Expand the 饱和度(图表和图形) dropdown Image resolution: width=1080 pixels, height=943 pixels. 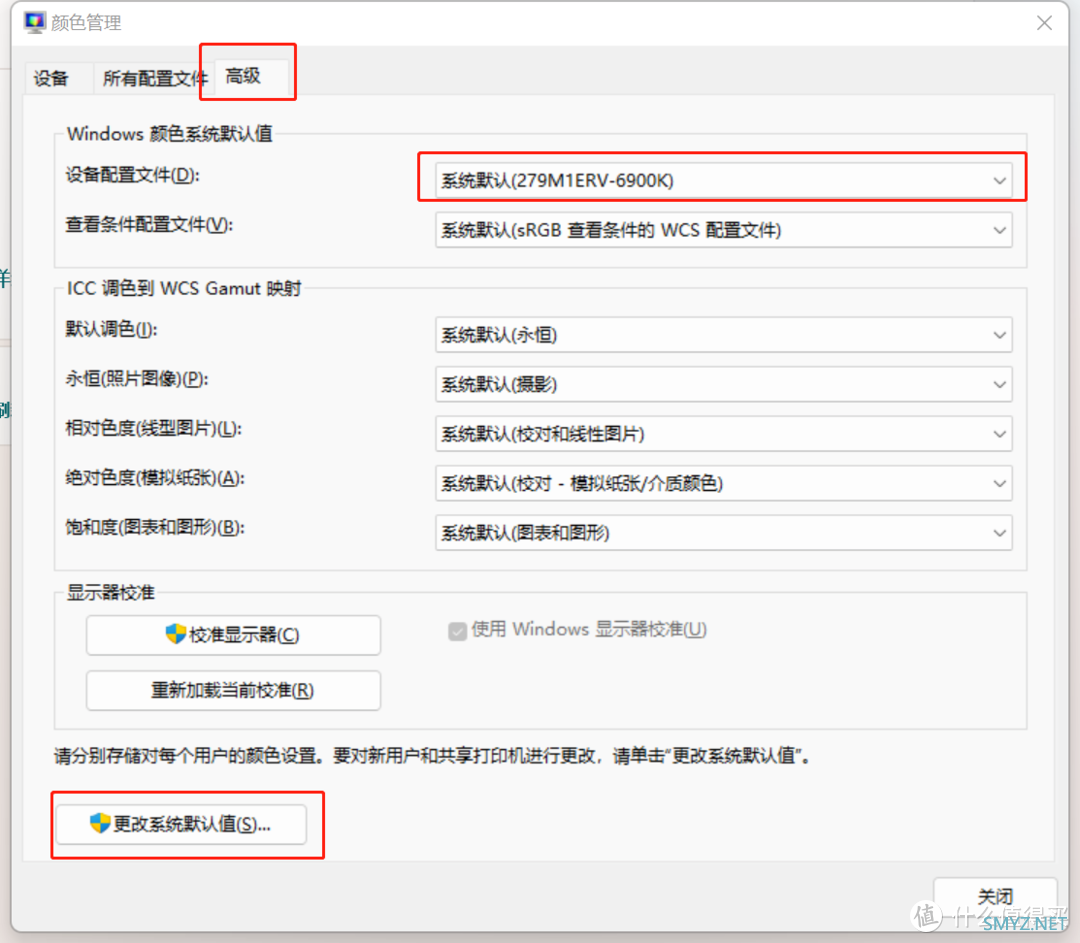click(x=723, y=533)
